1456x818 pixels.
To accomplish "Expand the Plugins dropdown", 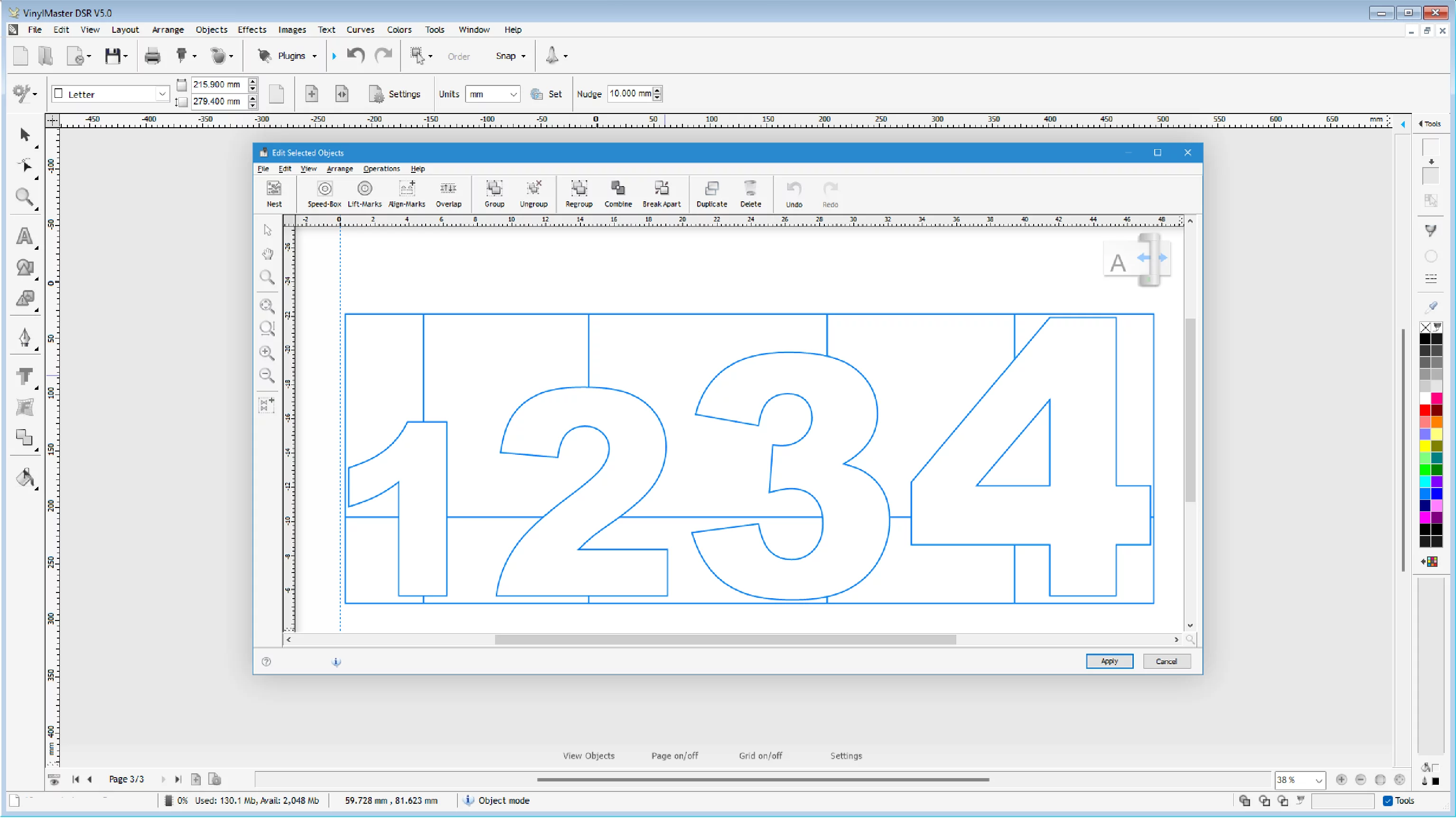I will (314, 56).
